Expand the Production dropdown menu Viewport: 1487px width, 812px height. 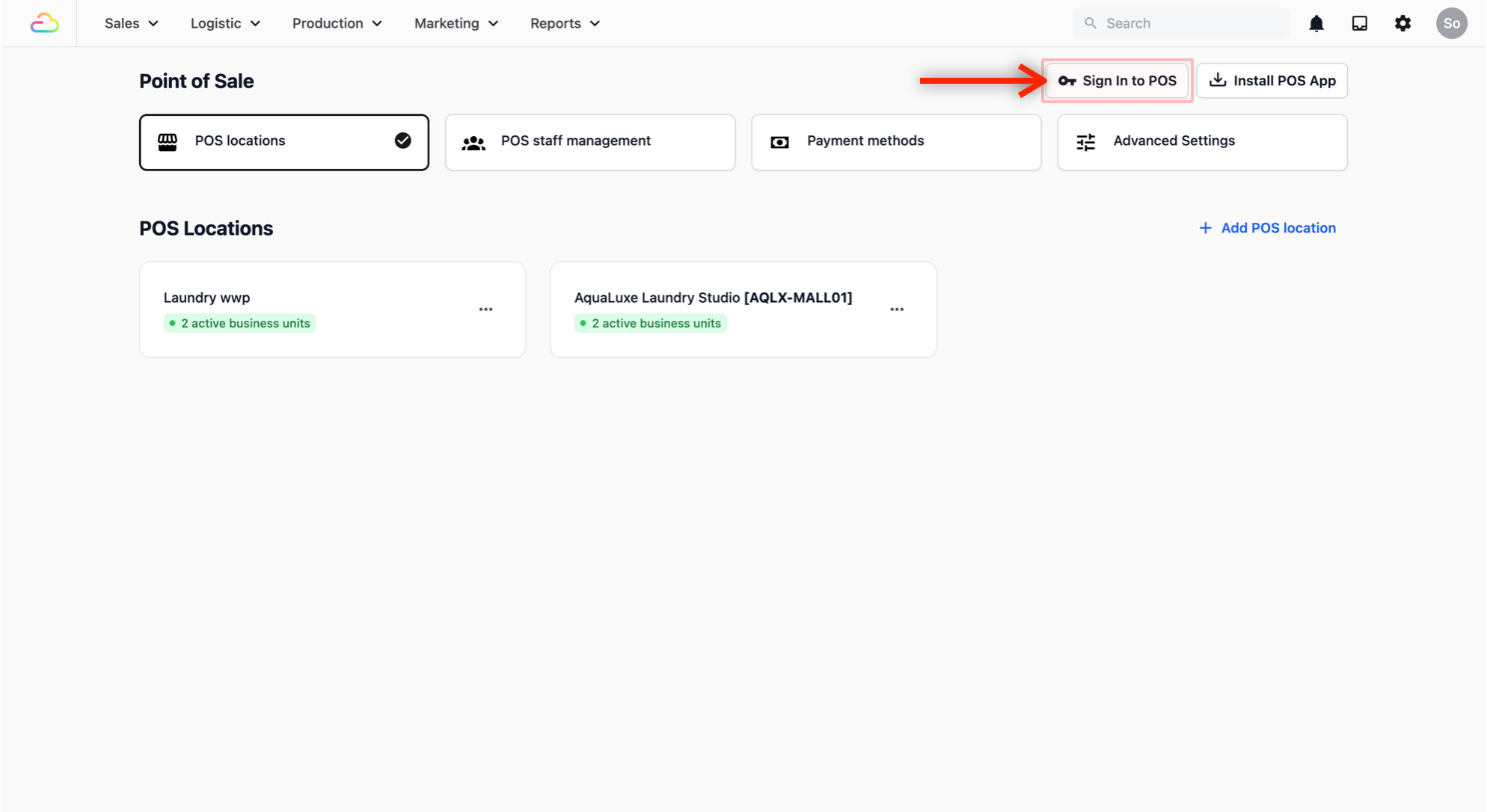(337, 23)
